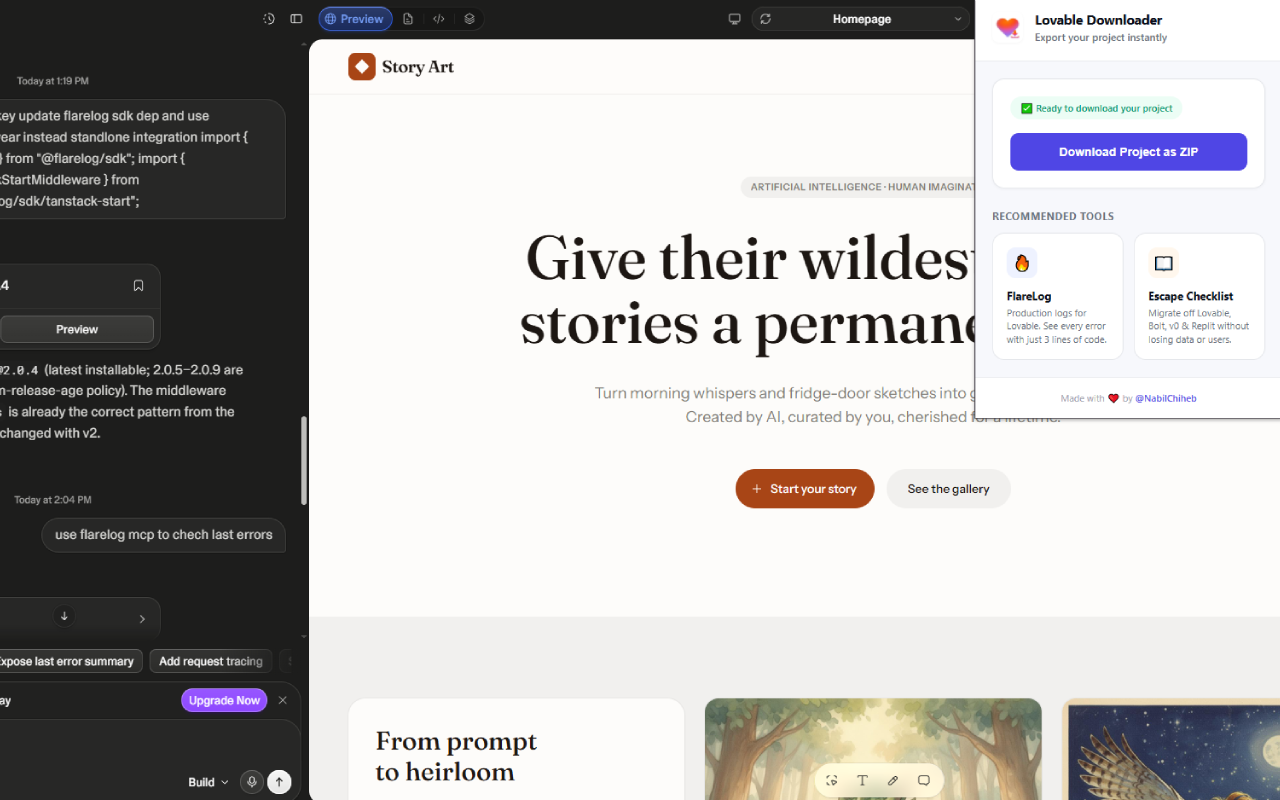
Task: Open the comment tool in preview
Action: coord(924,781)
